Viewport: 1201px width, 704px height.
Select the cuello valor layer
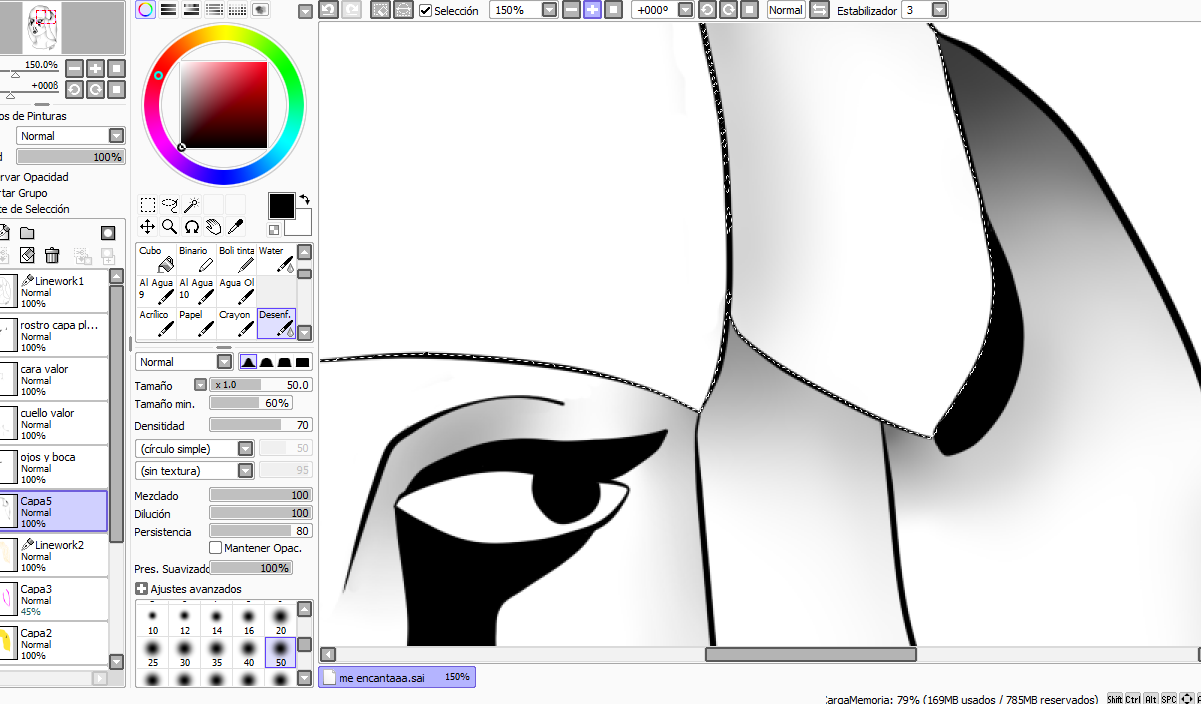point(54,423)
